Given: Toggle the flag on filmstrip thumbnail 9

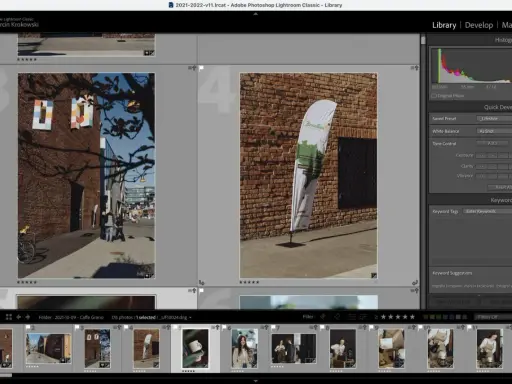Looking at the screenshot, I should (x=371, y=327).
